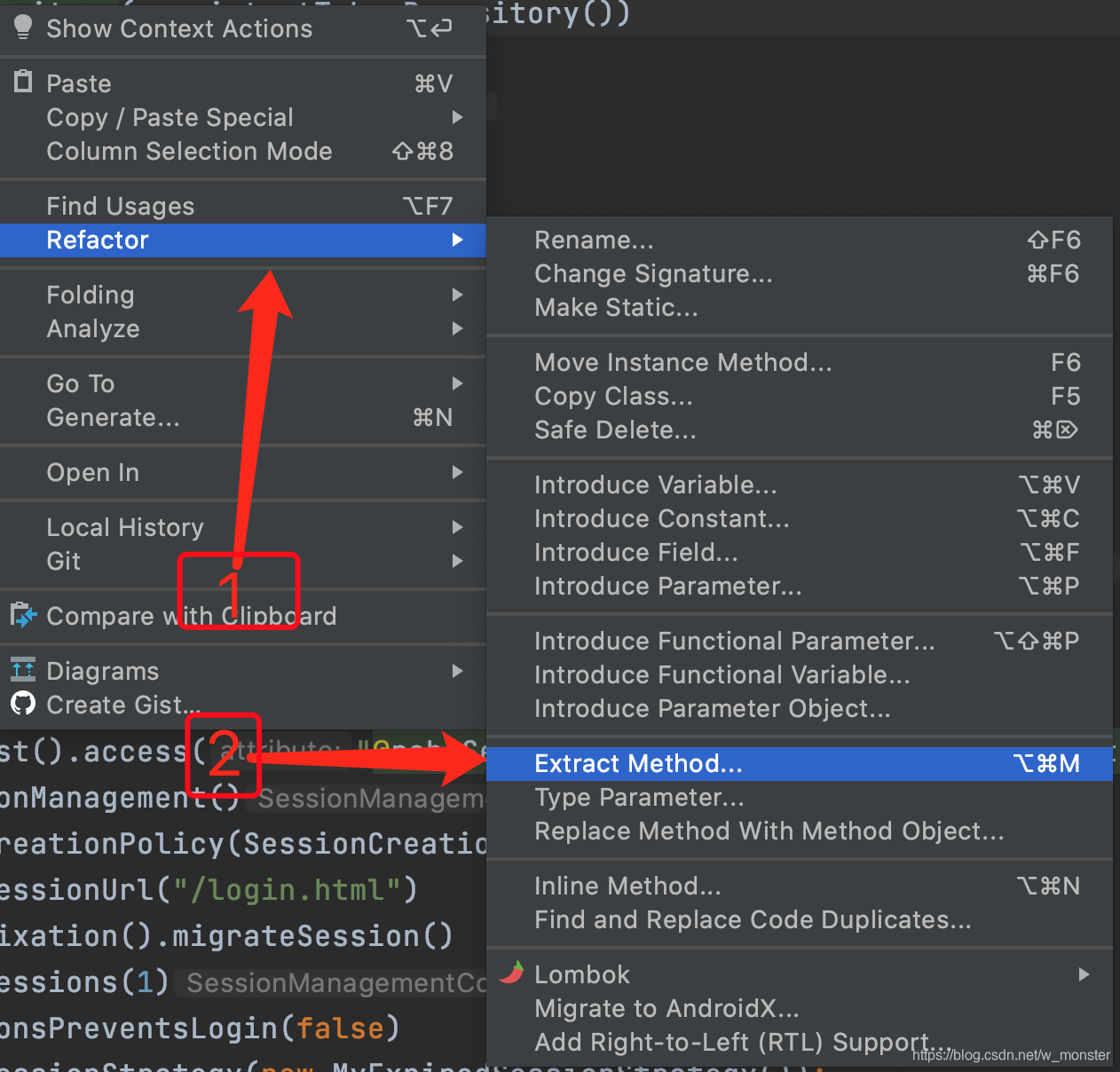Screen dimensions: 1120x1072
Task: Select Inline Method...
Action: click(800, 886)
